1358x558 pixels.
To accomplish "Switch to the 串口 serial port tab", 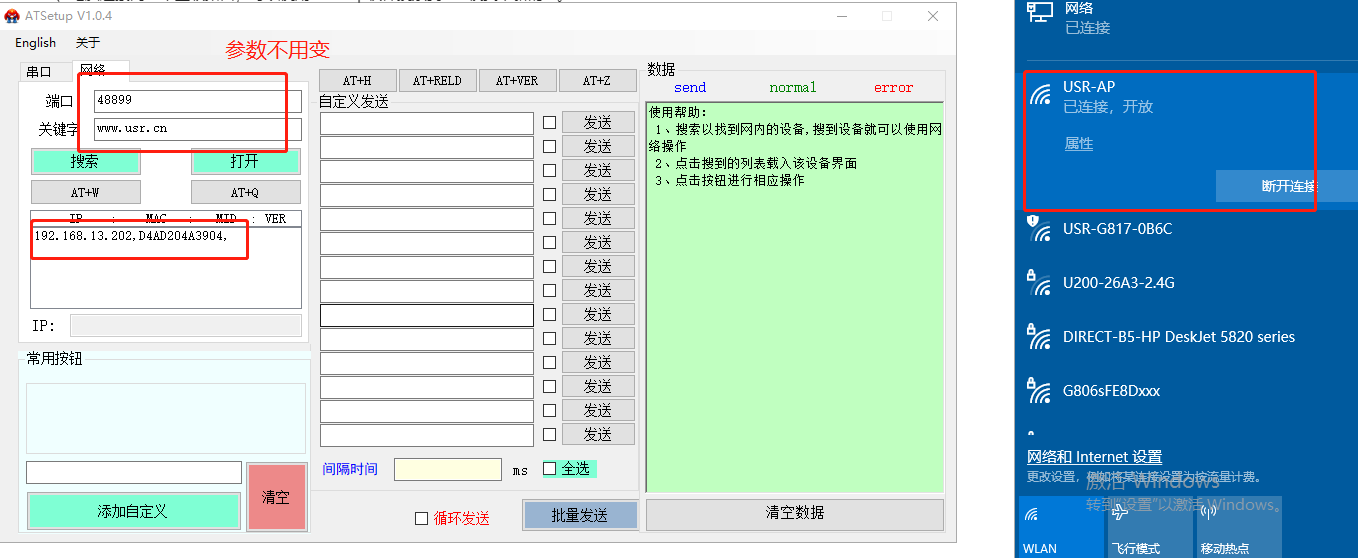I will point(39,71).
